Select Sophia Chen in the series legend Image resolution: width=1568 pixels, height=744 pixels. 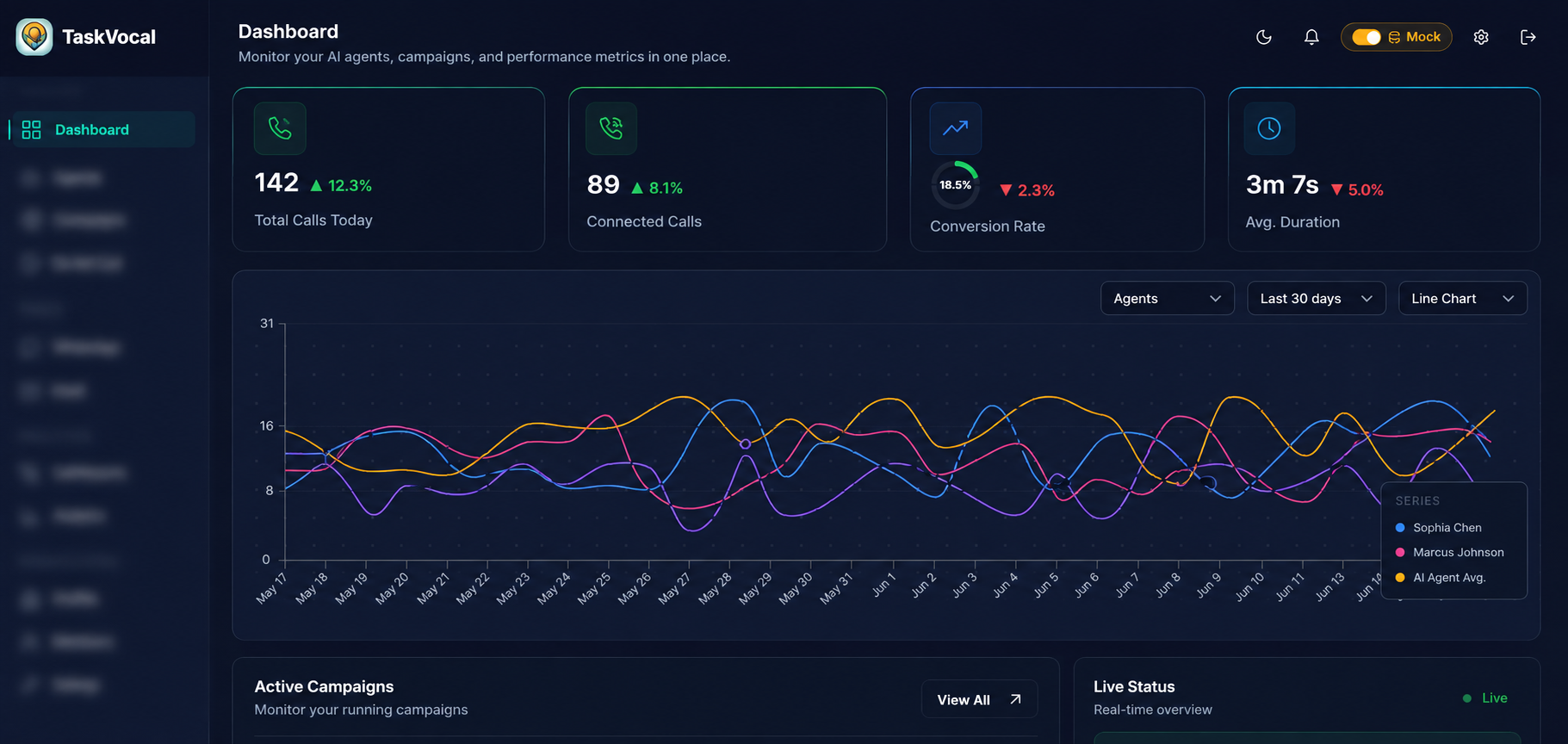[x=1447, y=528]
